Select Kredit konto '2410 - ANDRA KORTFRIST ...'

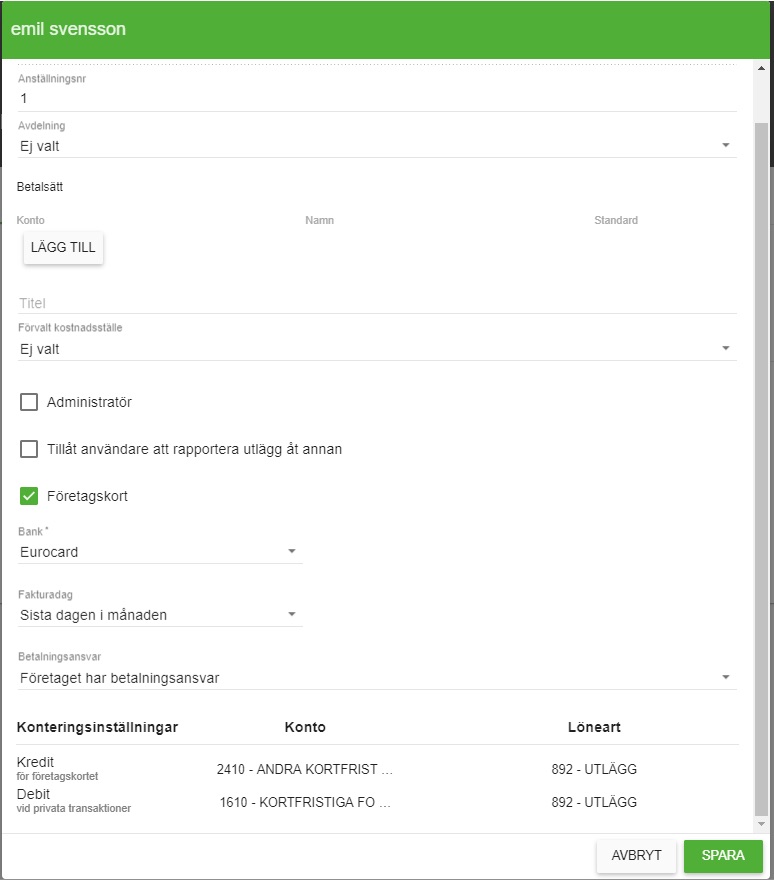click(305, 769)
